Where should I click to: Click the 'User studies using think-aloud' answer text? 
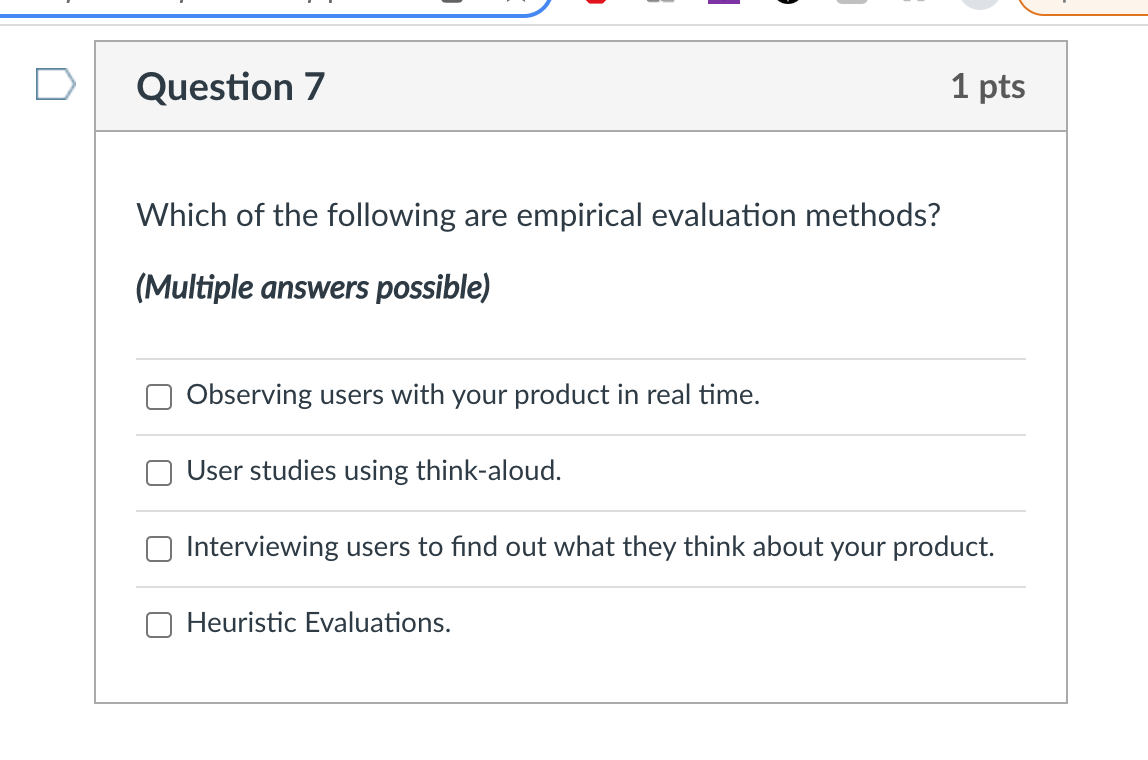pyautogui.click(x=374, y=472)
